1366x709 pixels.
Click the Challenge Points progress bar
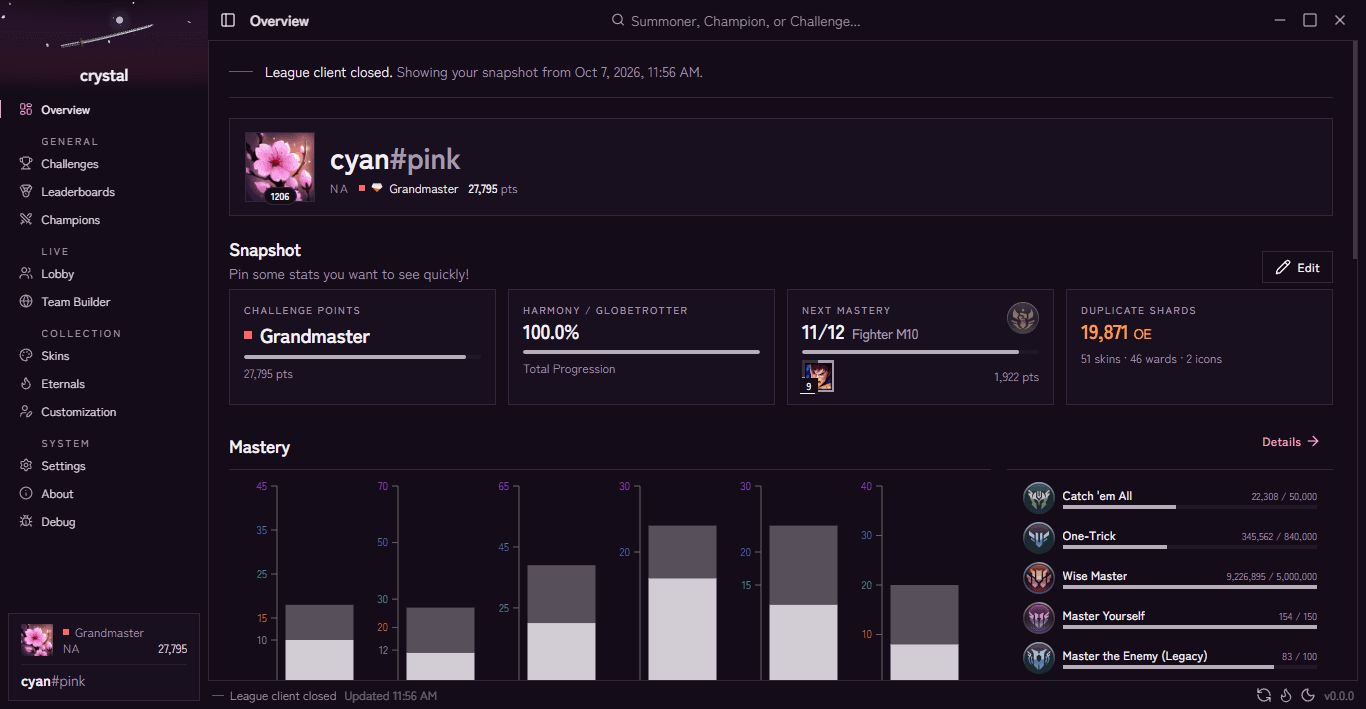pyautogui.click(x=362, y=357)
